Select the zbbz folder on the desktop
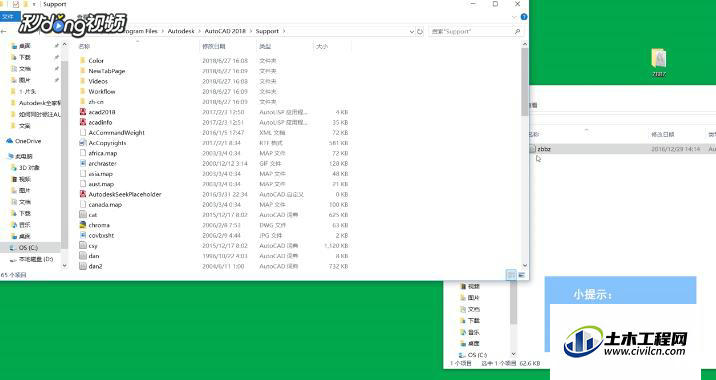 [x=658, y=63]
